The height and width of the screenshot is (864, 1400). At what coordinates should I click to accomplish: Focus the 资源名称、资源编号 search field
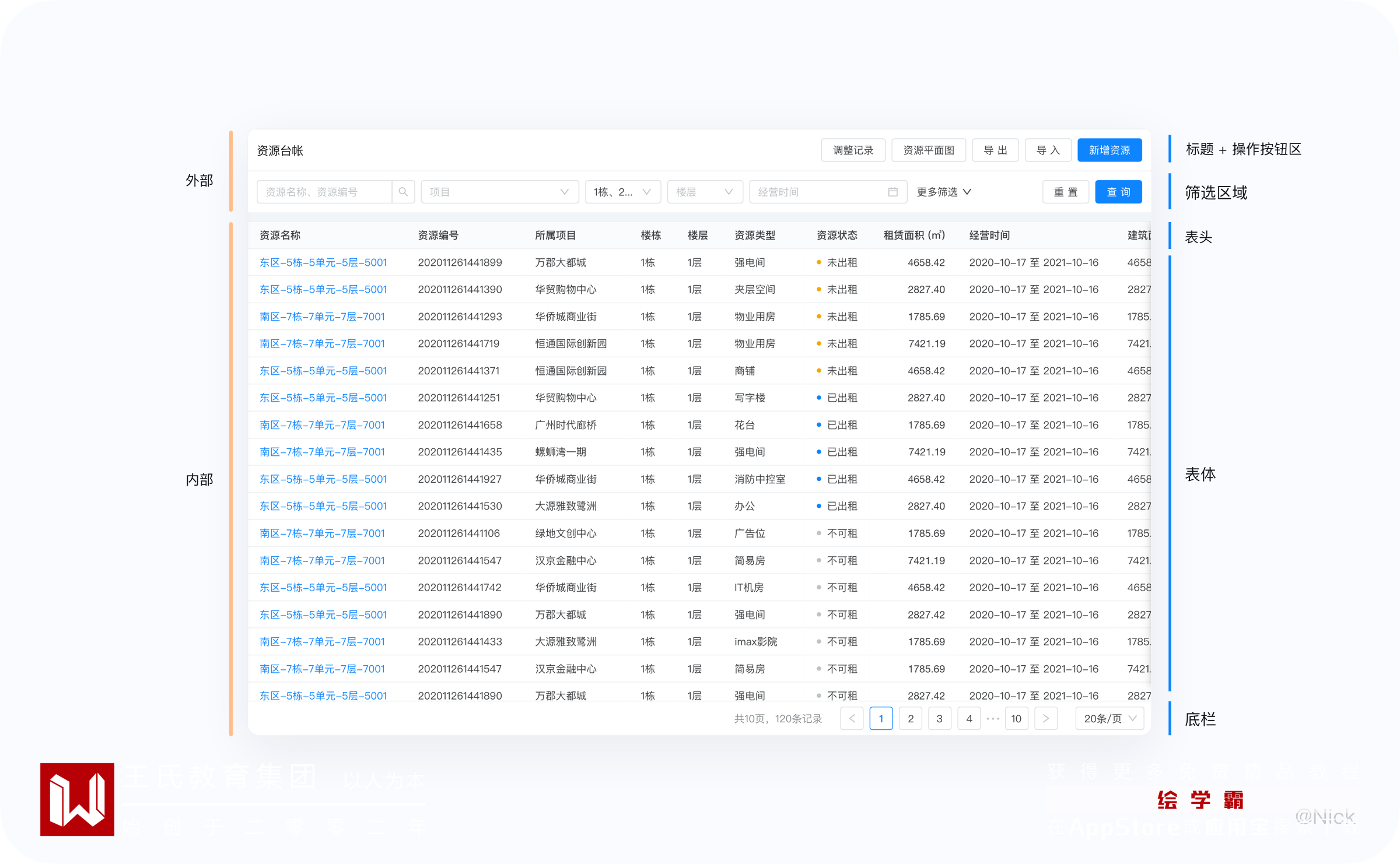coord(324,192)
